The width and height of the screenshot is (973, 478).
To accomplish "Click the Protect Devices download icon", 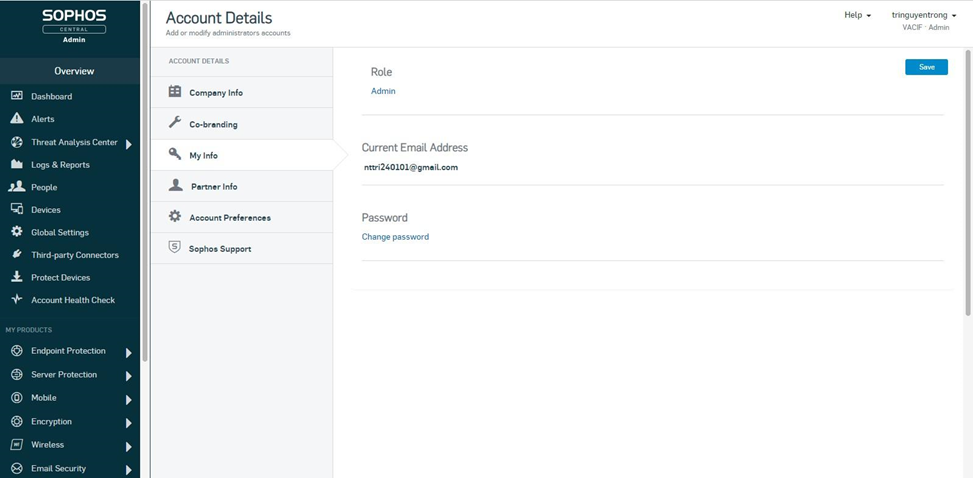I will pyautogui.click(x=17, y=277).
